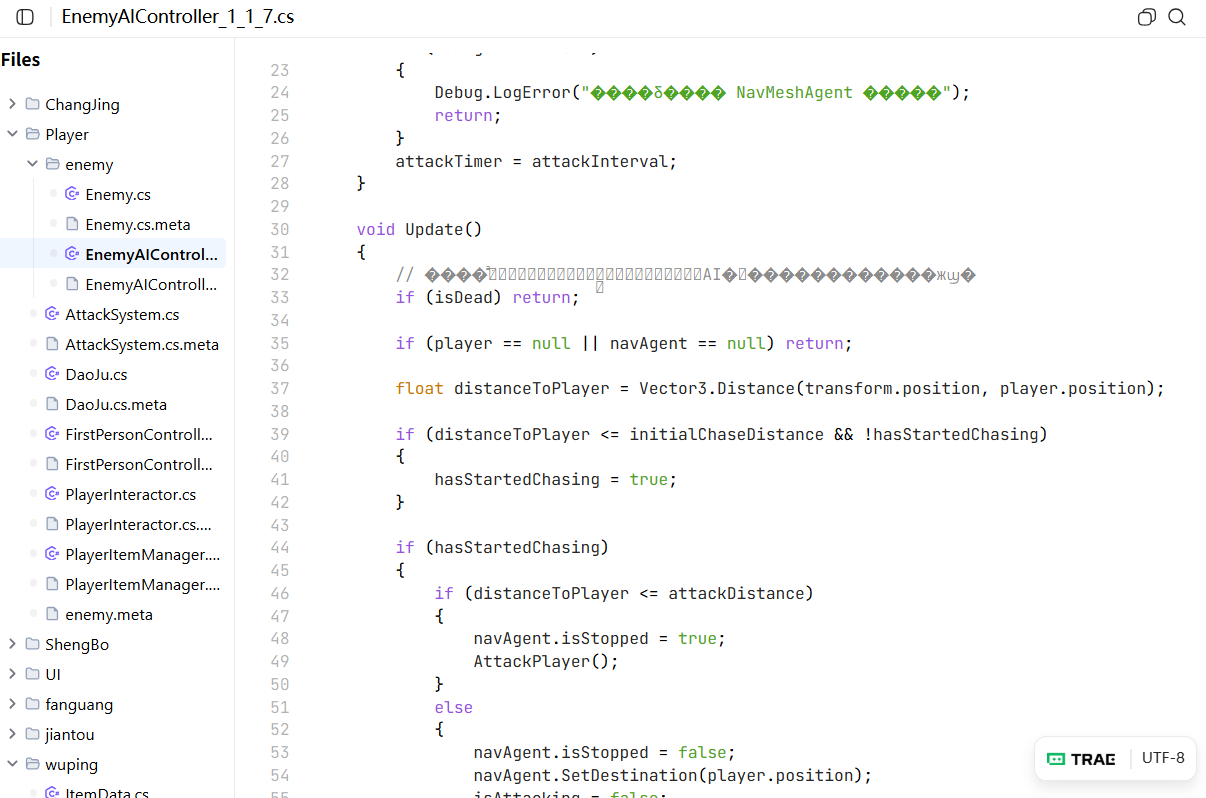Click 'navAgent.SetDestination(player.position);' line
This screenshot has height=798, width=1206.
(x=673, y=775)
